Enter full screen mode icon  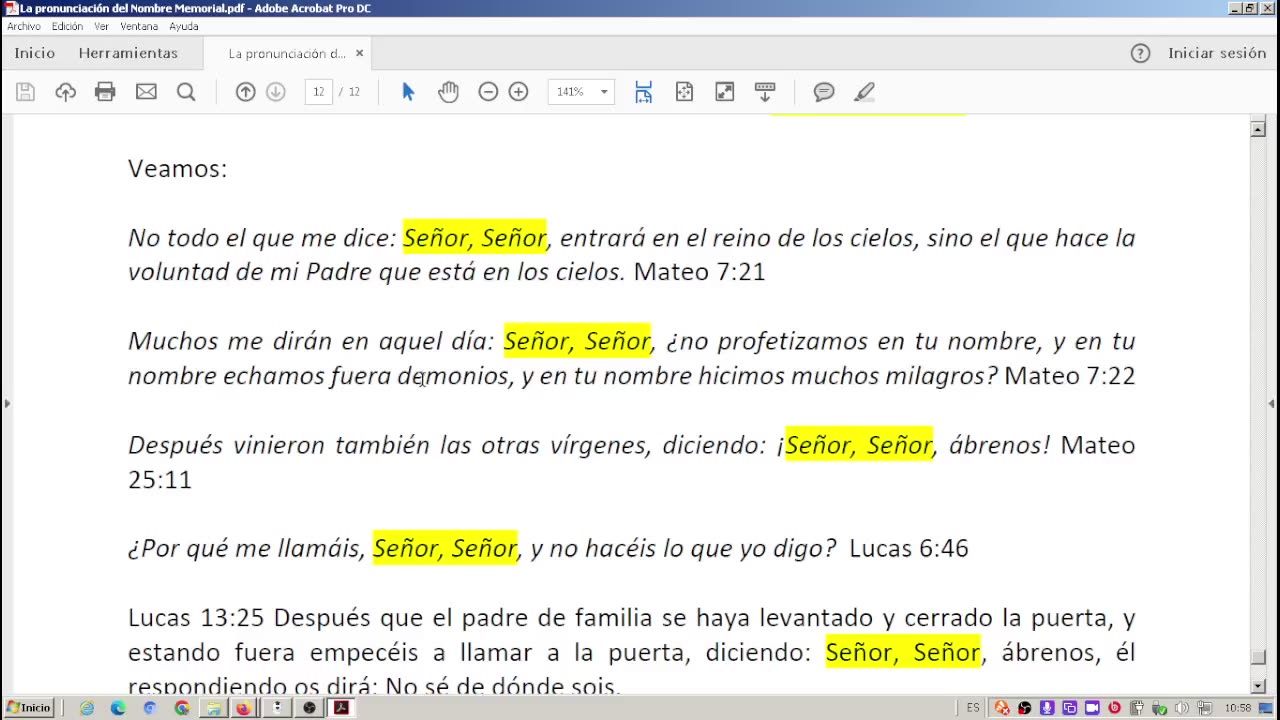click(724, 92)
